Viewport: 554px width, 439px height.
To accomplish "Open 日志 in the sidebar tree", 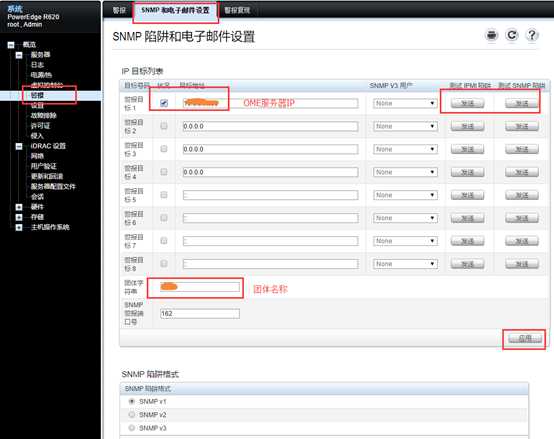I will pos(37,65).
